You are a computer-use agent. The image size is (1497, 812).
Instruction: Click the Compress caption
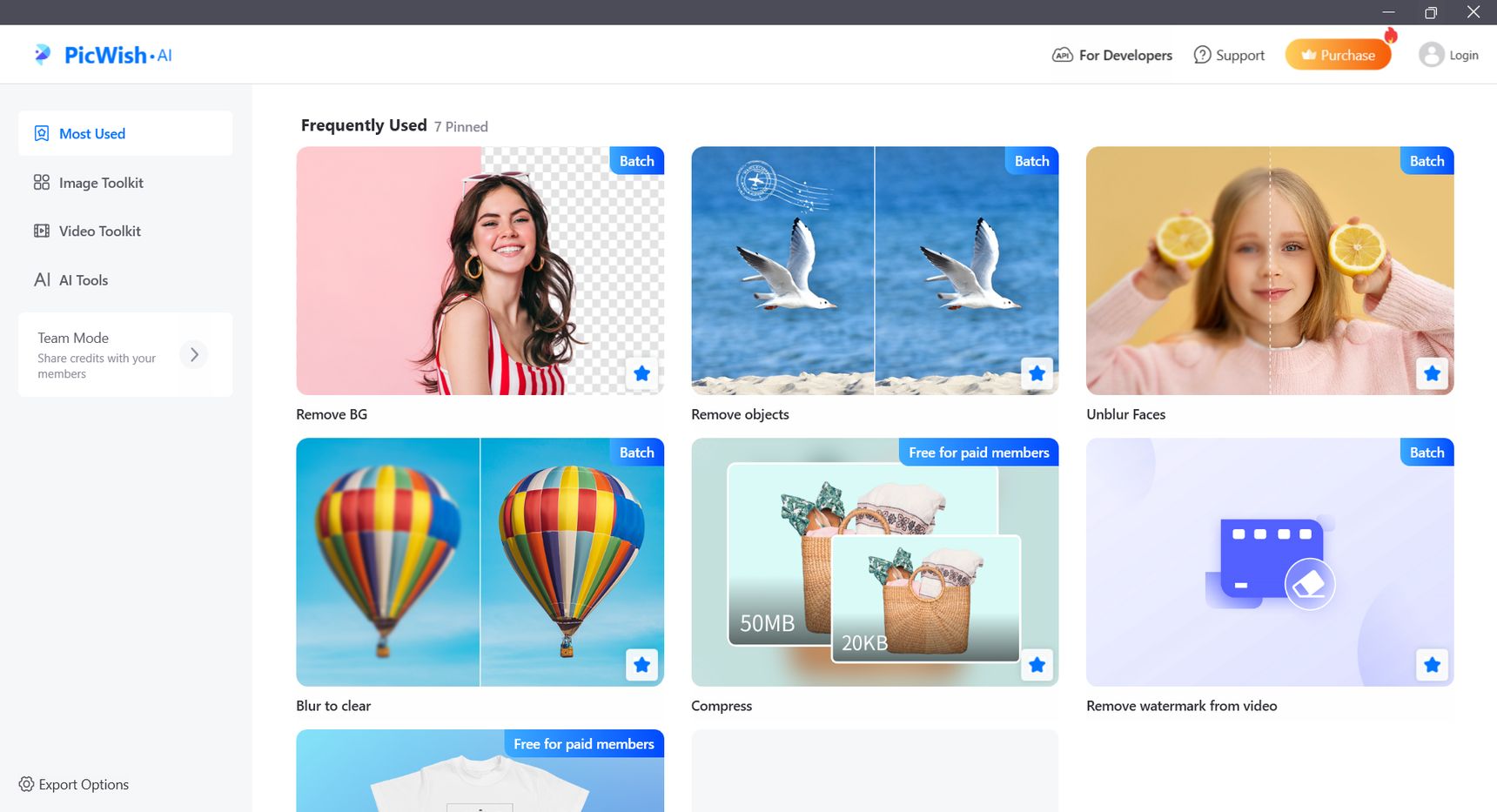(x=722, y=706)
